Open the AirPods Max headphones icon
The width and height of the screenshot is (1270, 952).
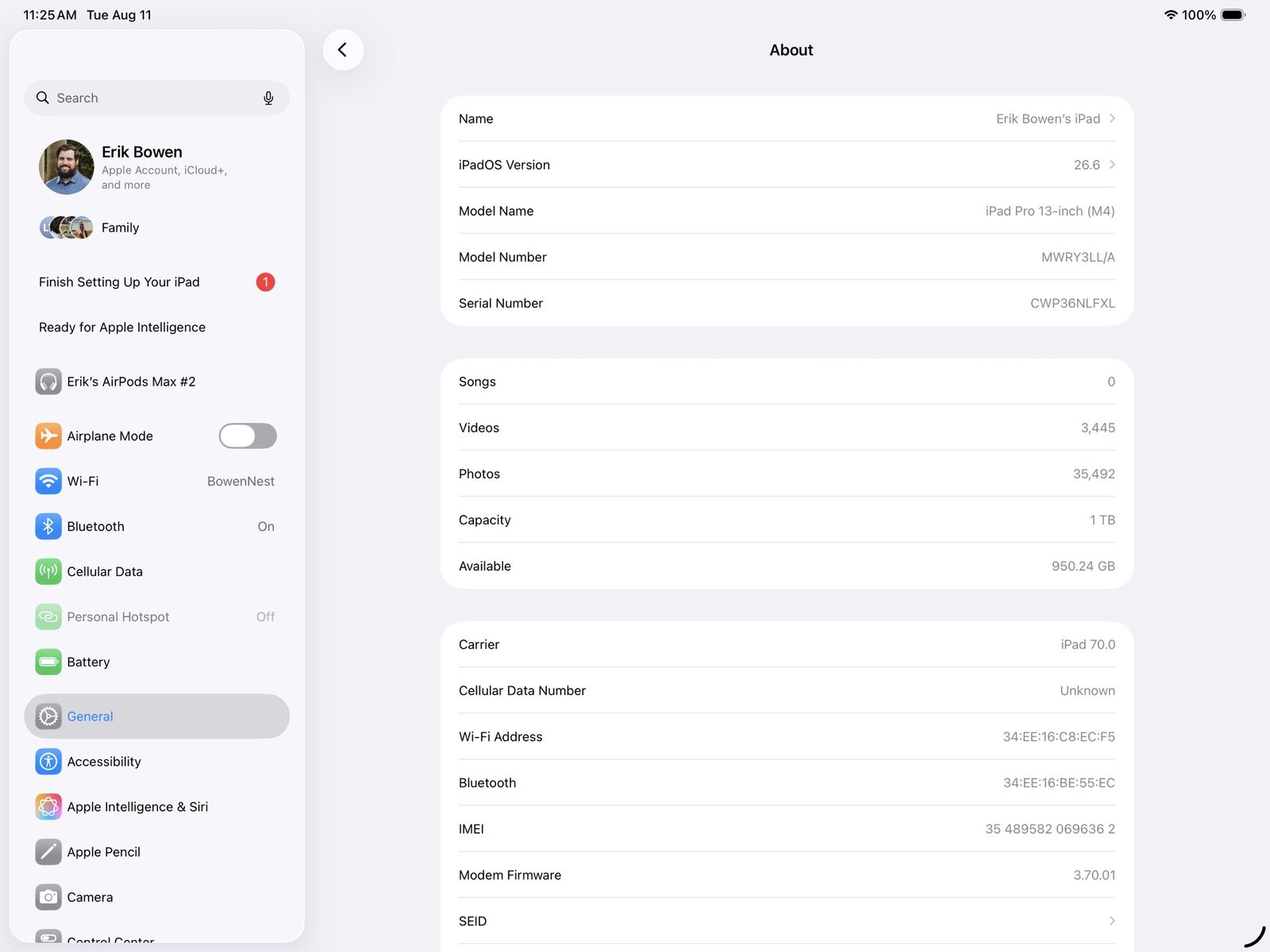pos(48,382)
